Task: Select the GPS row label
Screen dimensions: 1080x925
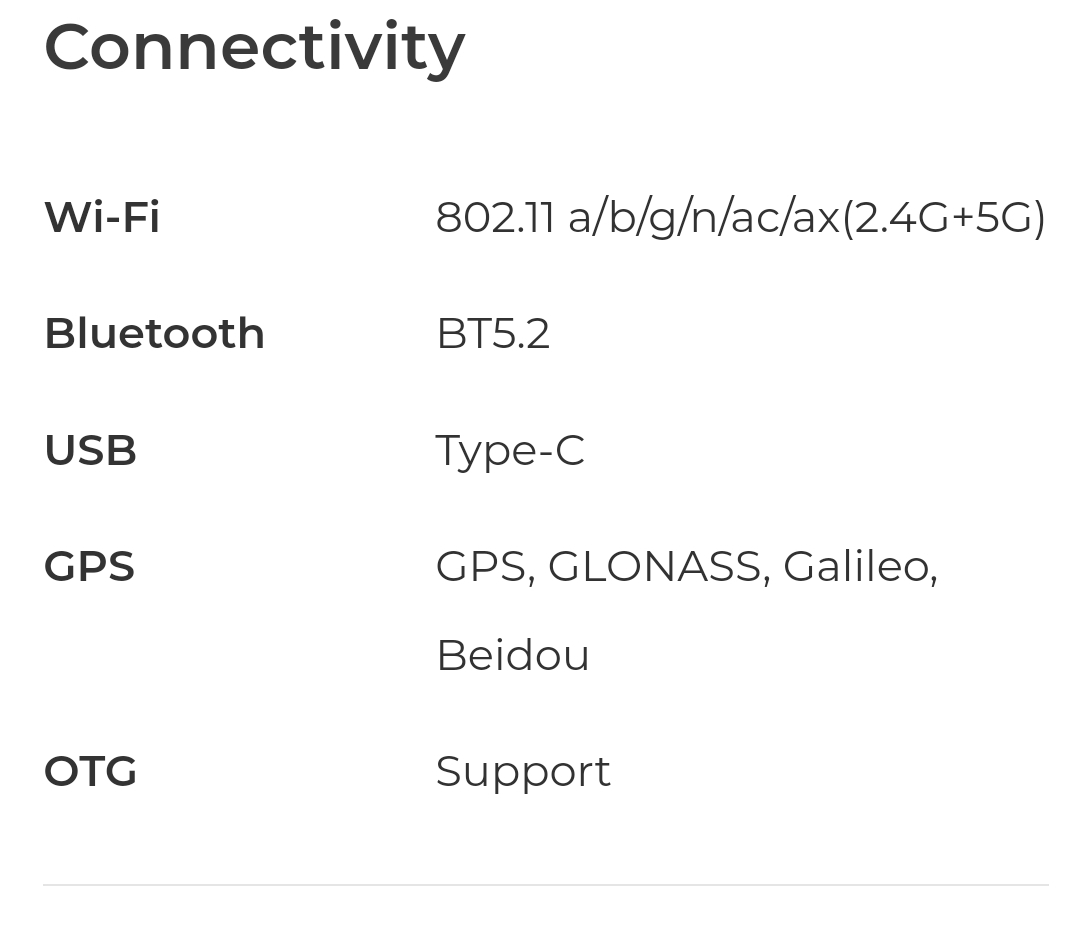Action: click(x=90, y=567)
